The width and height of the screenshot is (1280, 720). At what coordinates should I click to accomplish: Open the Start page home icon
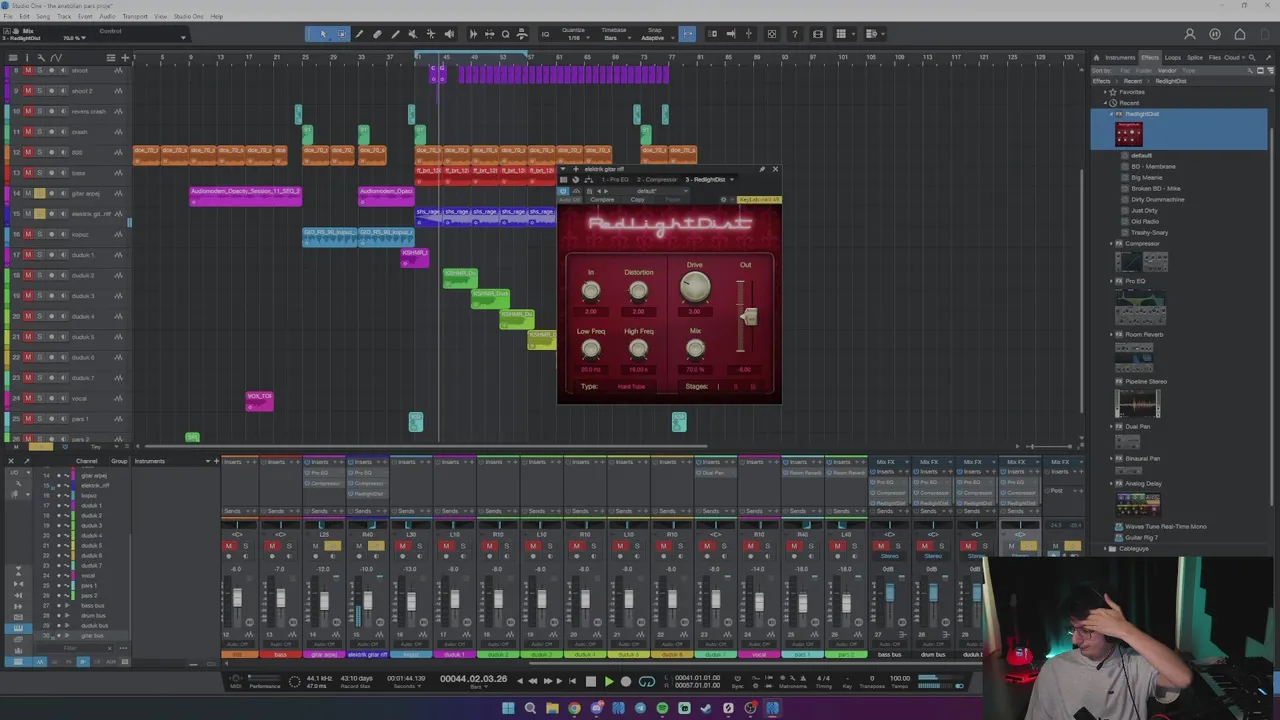click(x=1240, y=34)
